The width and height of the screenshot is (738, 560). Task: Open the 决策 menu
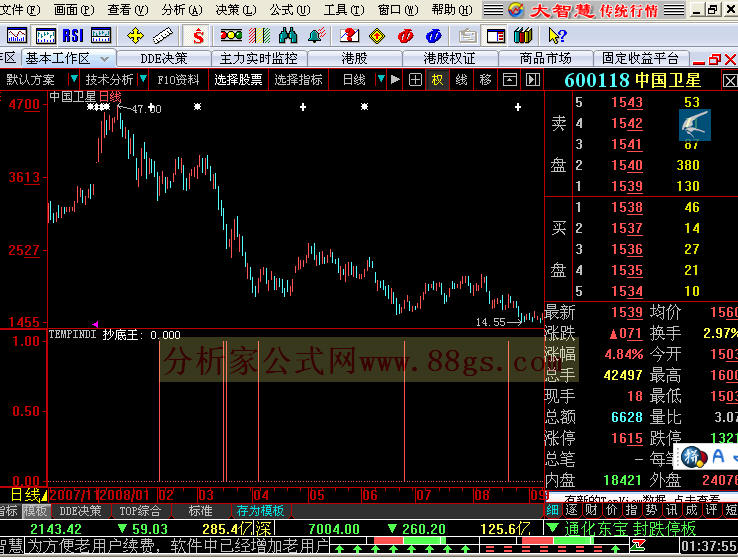pos(236,9)
